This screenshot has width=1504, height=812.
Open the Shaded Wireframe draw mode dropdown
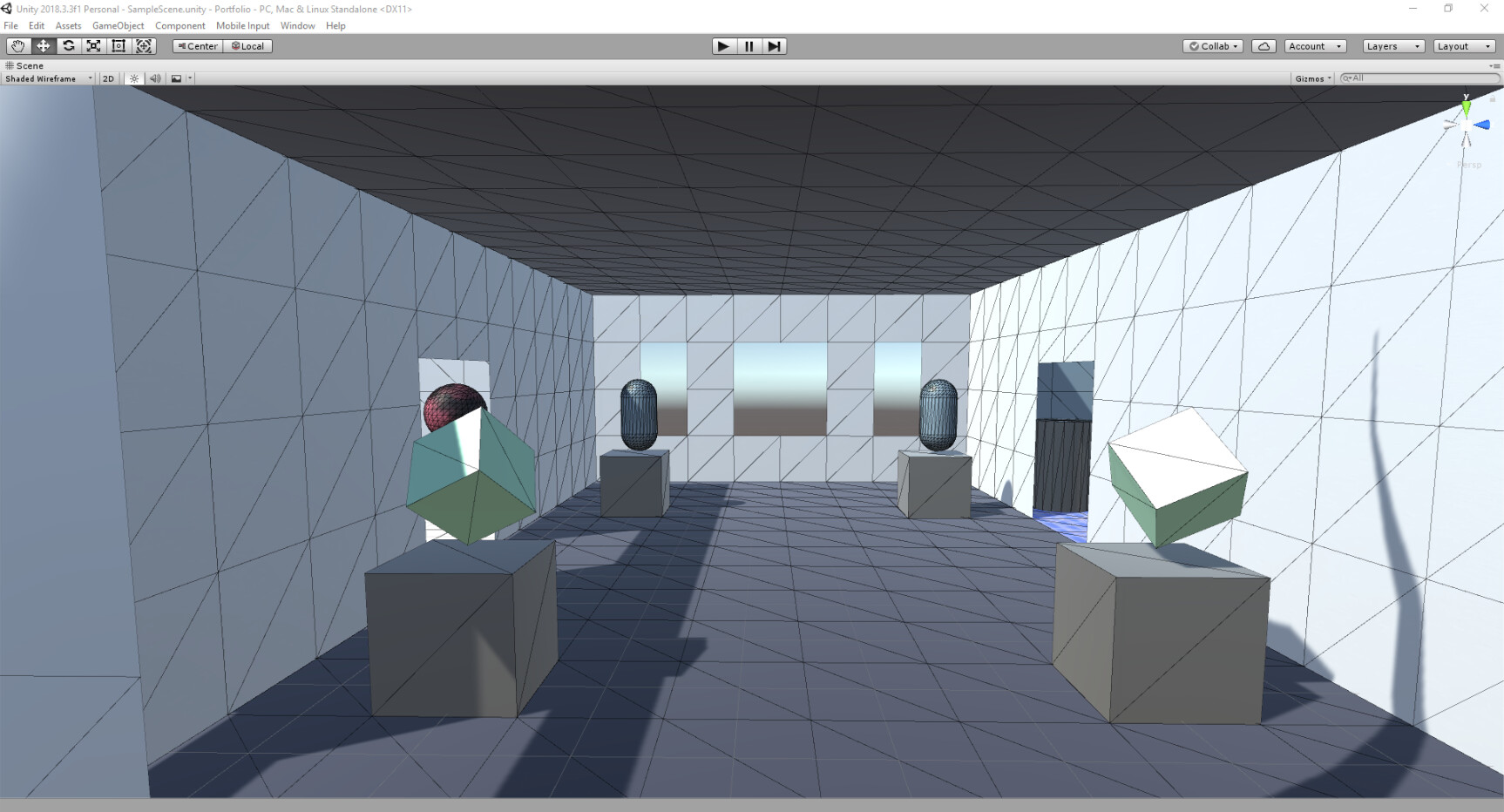(48, 78)
